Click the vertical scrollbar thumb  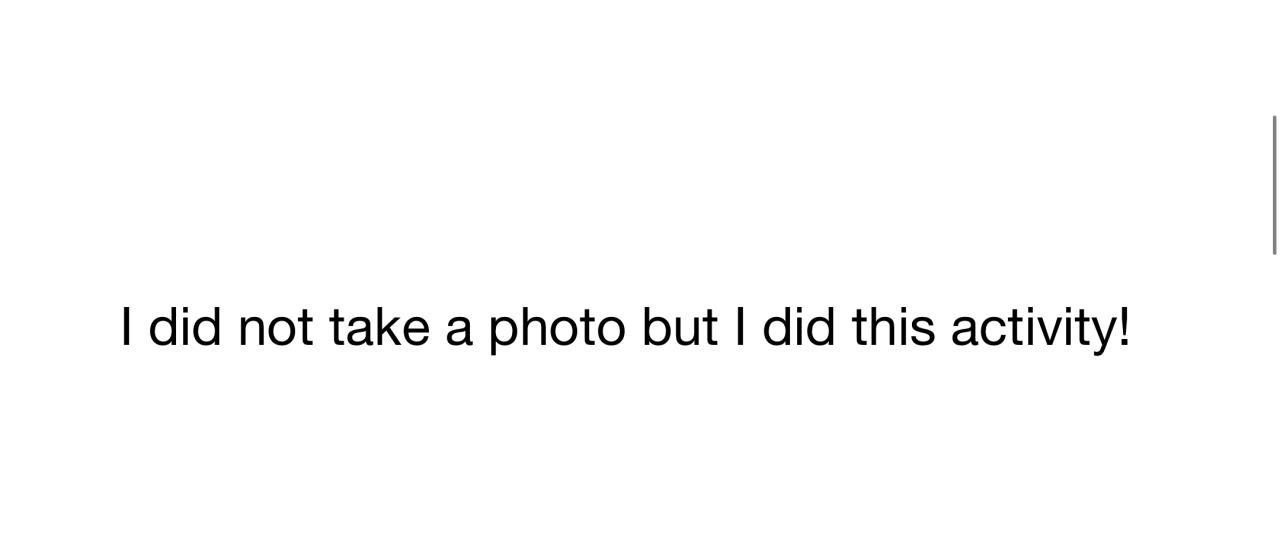1274,185
